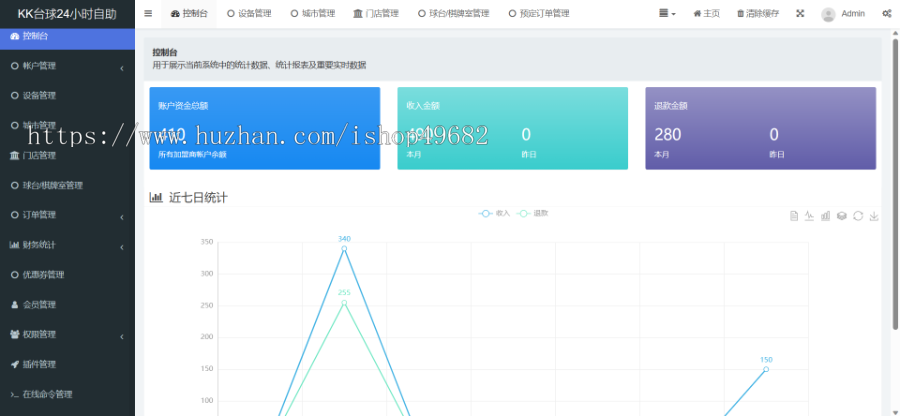Expand 财务统计 sidebar menu
Image resolution: width=900 pixels, height=416 pixels.
pyautogui.click(x=67, y=245)
